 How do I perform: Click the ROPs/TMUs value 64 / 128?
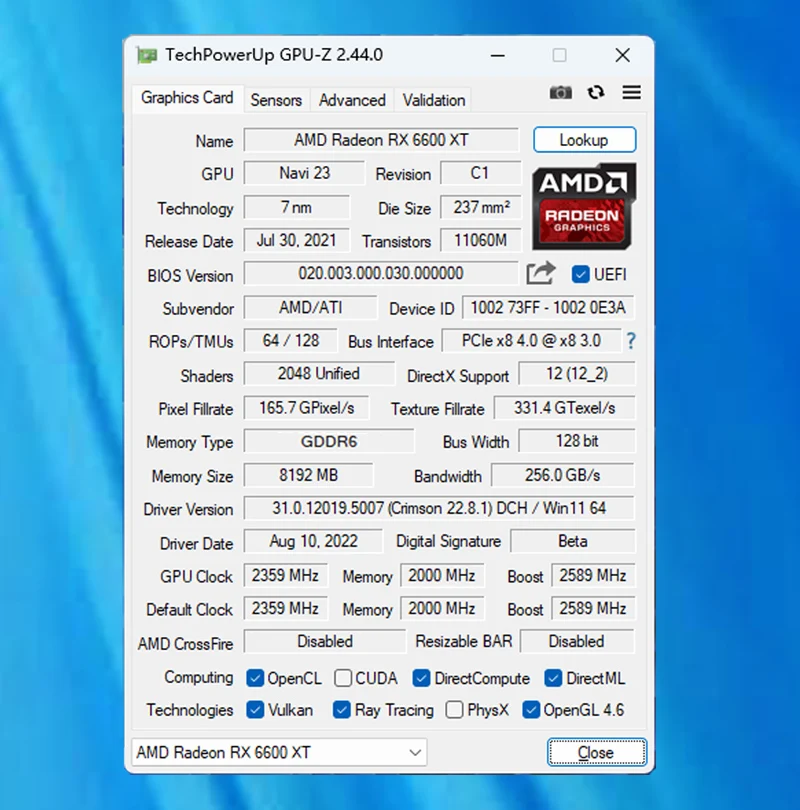(291, 341)
